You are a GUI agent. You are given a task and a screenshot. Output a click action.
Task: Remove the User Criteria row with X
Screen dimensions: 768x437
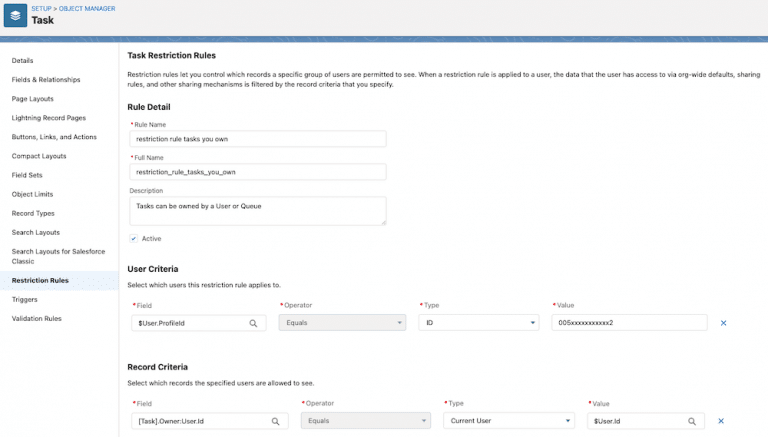tap(723, 323)
